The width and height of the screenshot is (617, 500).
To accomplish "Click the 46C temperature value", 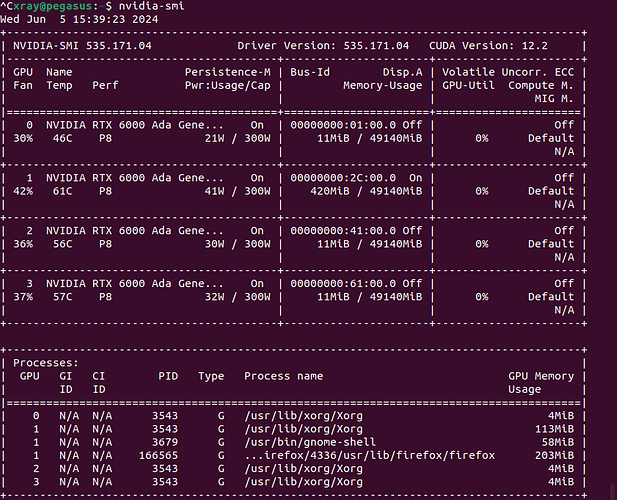I will tap(63, 138).
